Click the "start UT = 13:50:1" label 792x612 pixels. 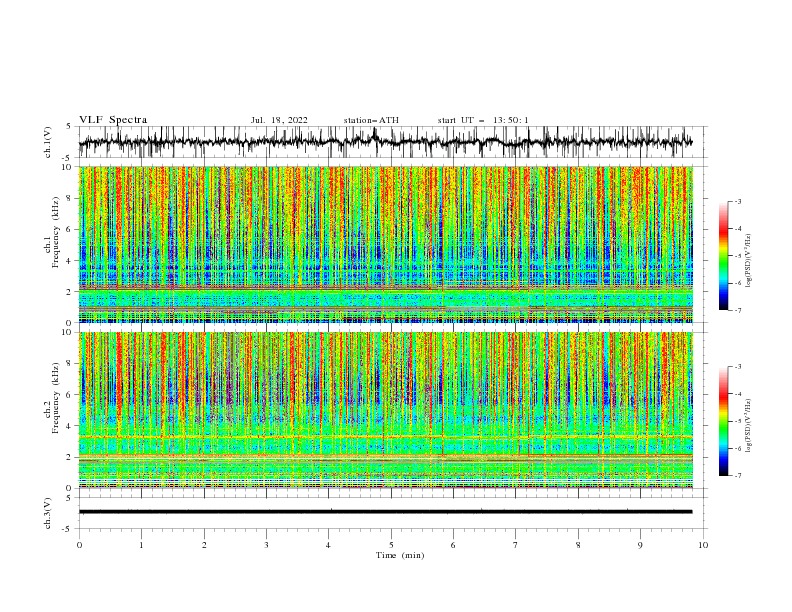(483, 120)
